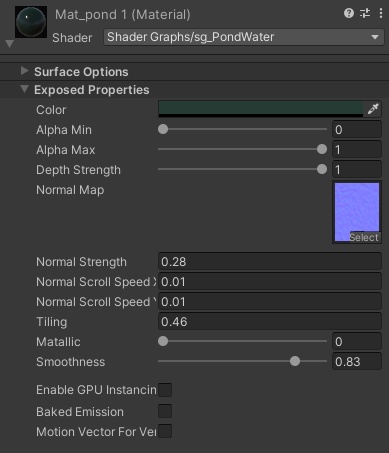Adjust the Alpha Max slider
The width and height of the screenshot is (389, 453).
pyautogui.click(x=242, y=149)
